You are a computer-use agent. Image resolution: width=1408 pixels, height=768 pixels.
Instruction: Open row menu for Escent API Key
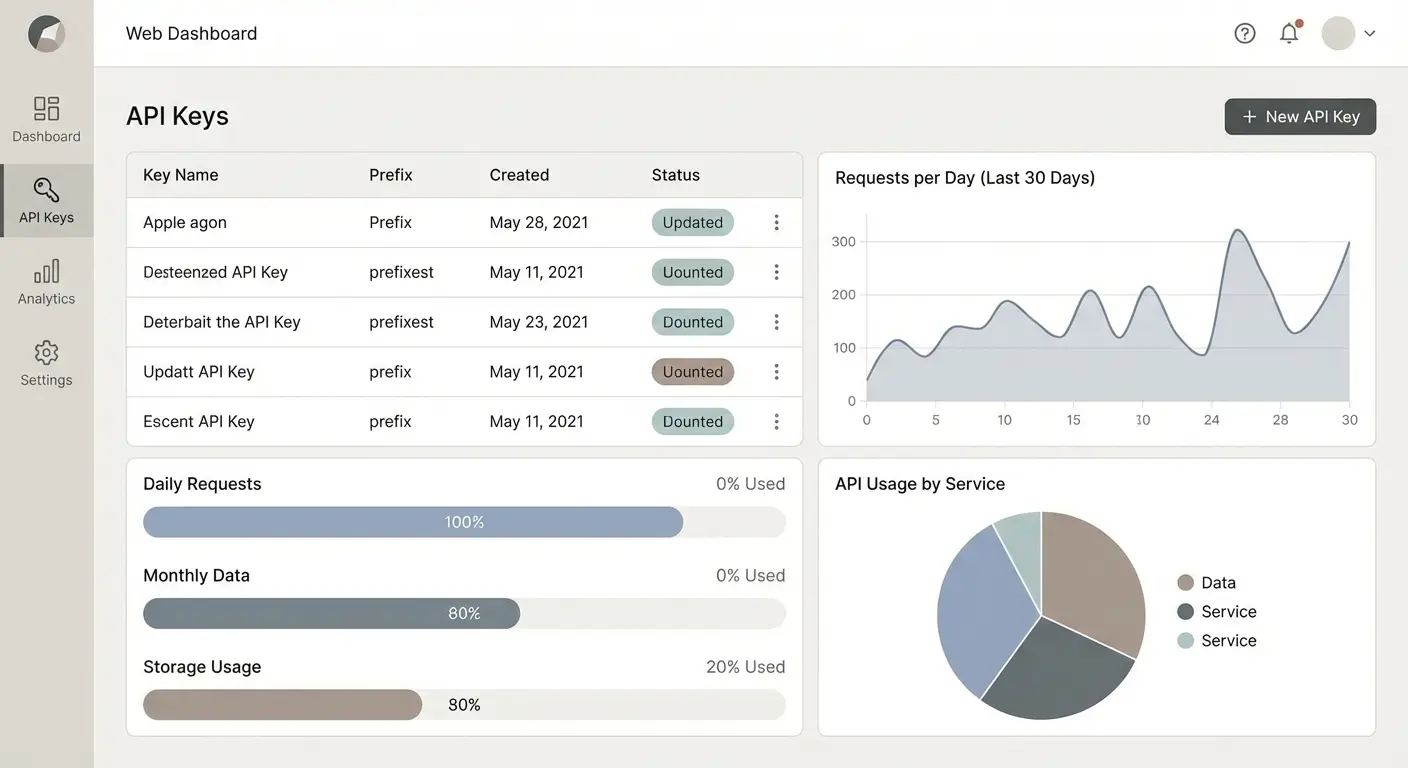click(776, 422)
